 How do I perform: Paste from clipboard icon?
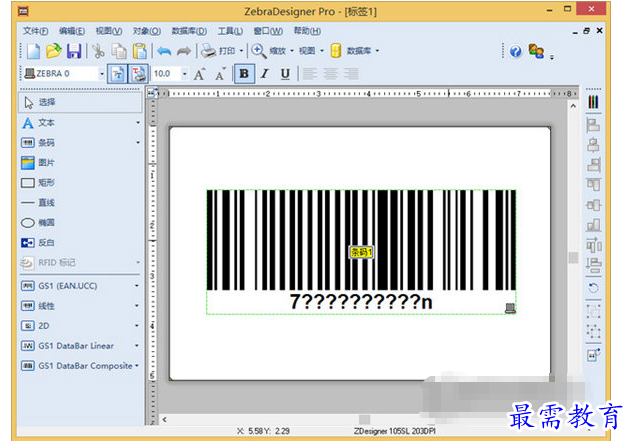pyautogui.click(x=140, y=51)
